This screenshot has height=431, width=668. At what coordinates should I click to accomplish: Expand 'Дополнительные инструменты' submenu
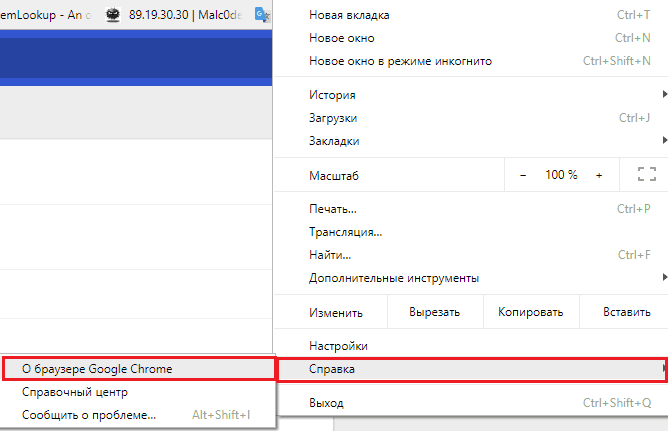(x=471, y=278)
